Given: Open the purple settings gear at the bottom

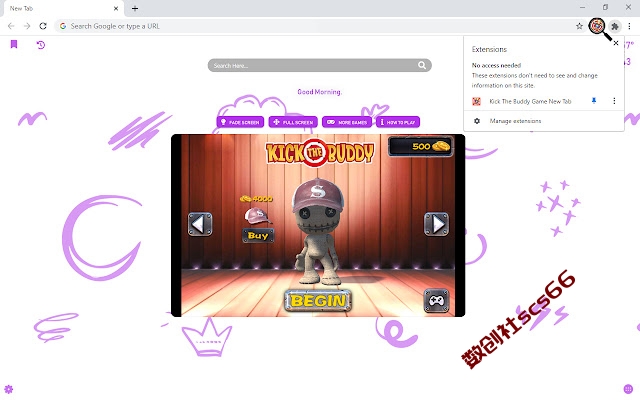Looking at the screenshot, I should tap(9, 389).
